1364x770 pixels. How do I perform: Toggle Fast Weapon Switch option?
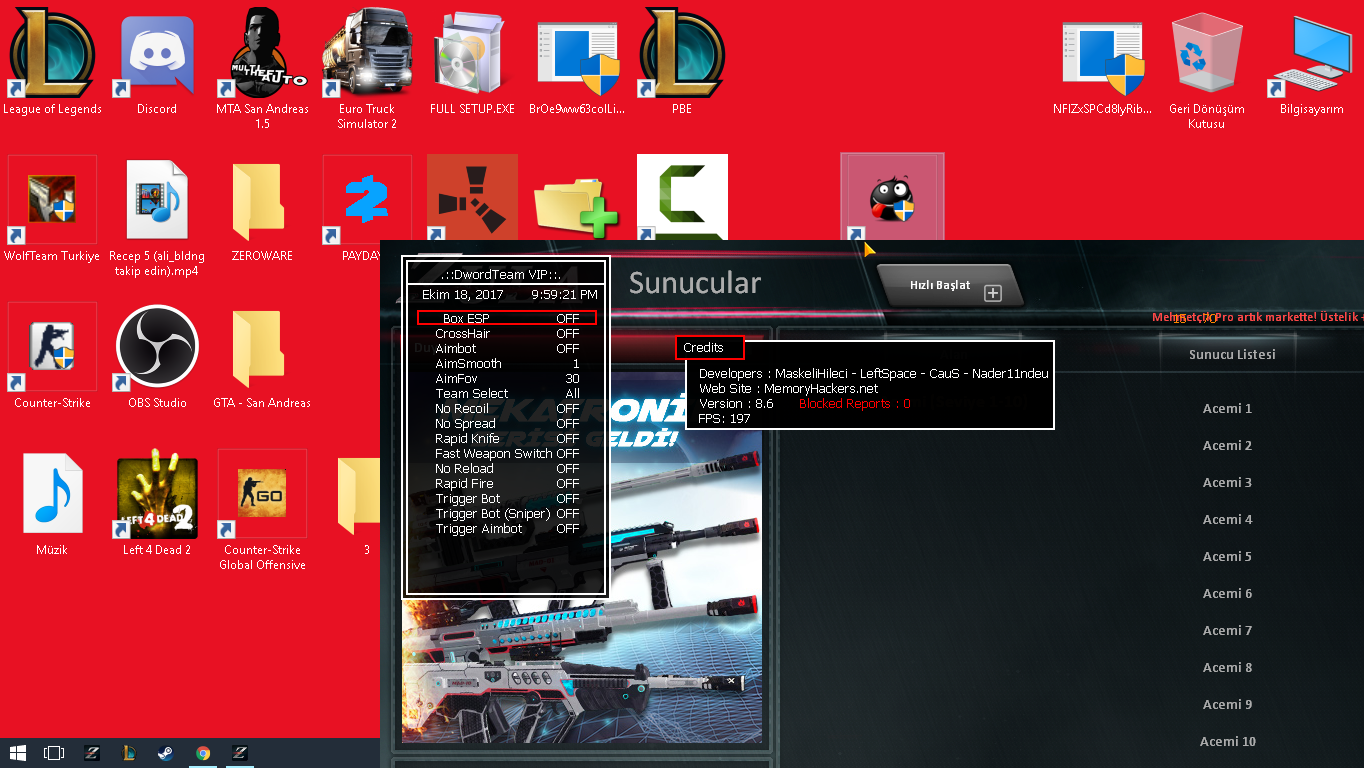click(507, 453)
